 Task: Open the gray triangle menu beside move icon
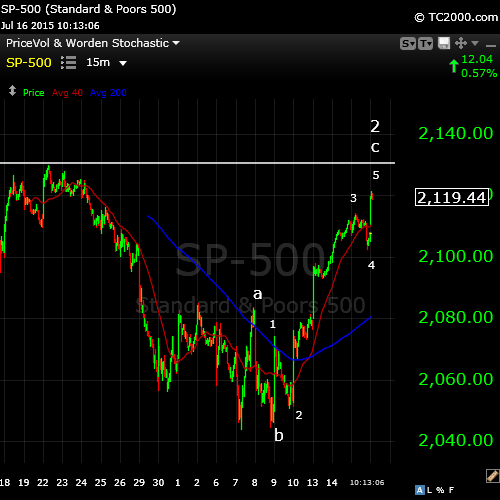(x=475, y=43)
